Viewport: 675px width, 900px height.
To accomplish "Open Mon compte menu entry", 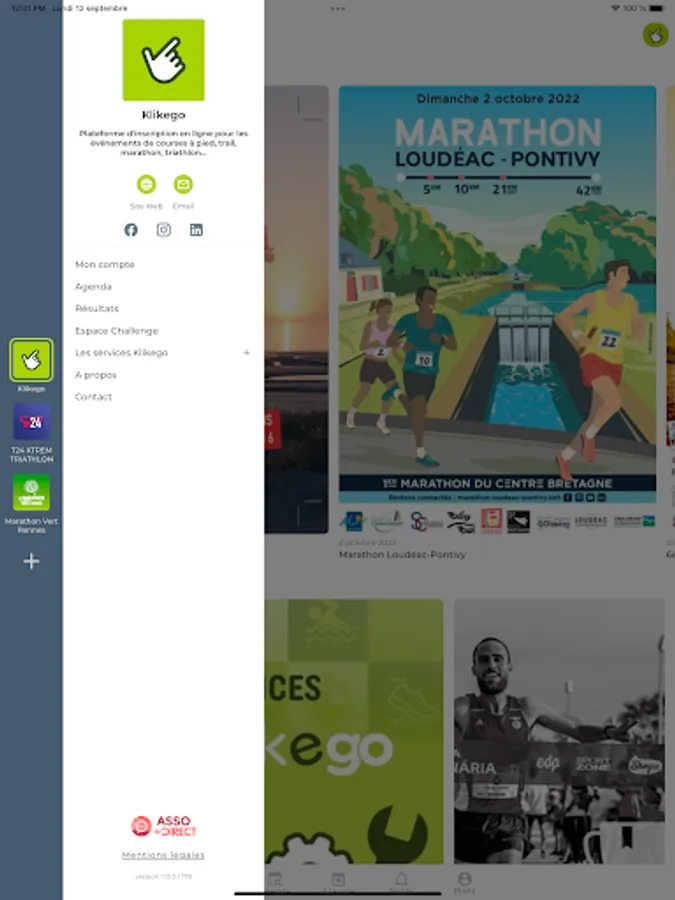I will pyautogui.click(x=104, y=264).
